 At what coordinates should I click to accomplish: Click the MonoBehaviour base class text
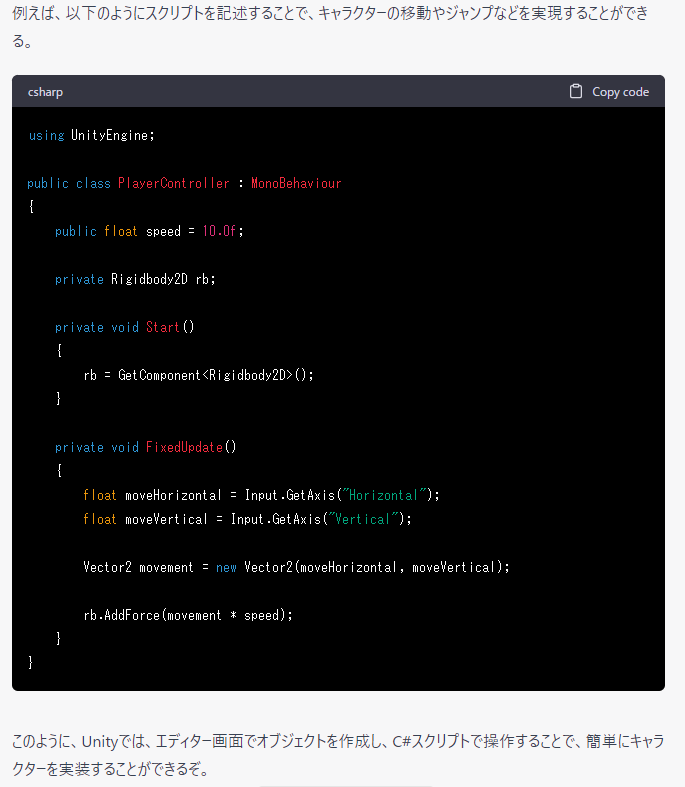point(296,183)
